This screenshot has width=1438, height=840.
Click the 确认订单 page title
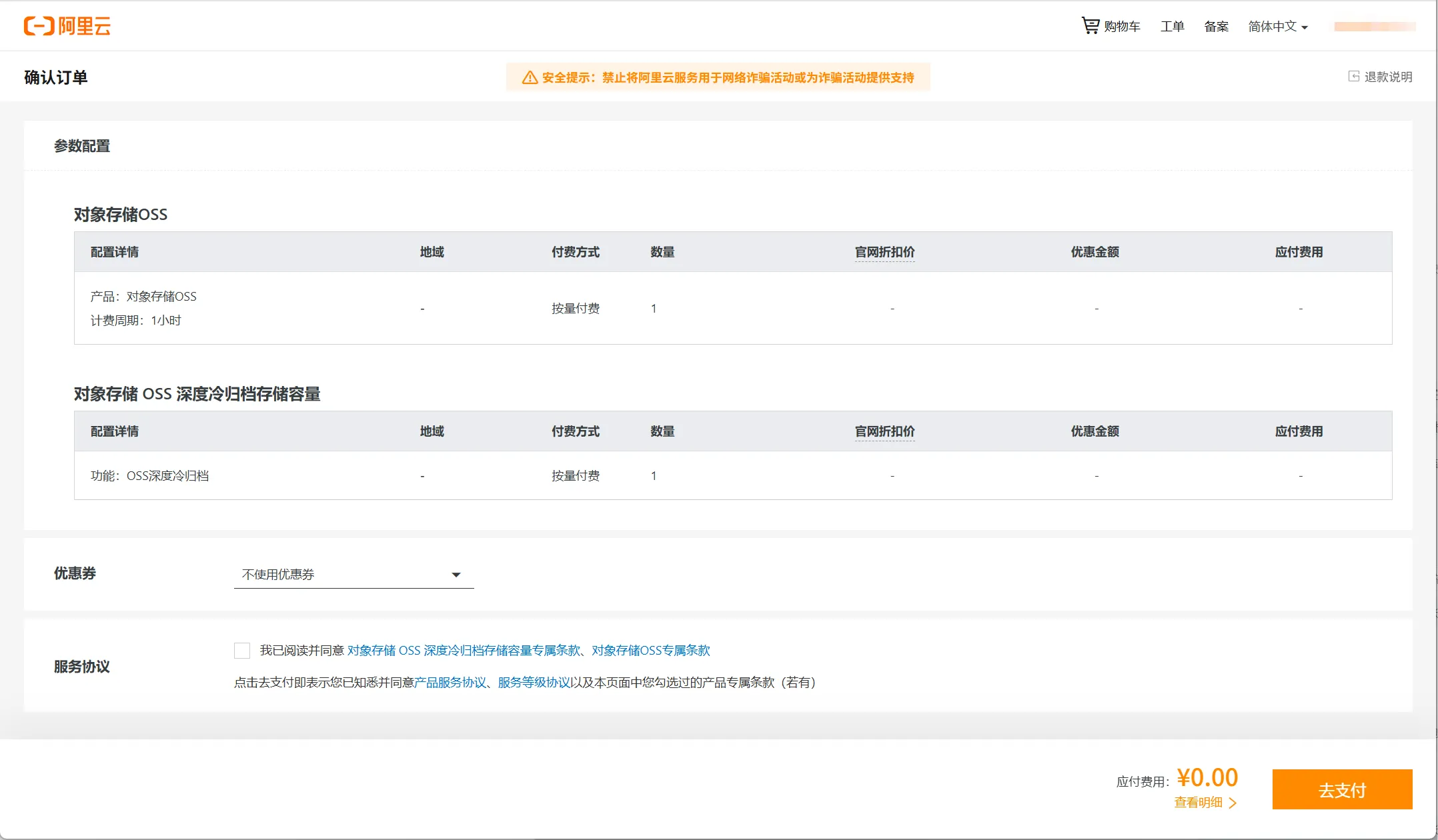pyautogui.click(x=55, y=77)
